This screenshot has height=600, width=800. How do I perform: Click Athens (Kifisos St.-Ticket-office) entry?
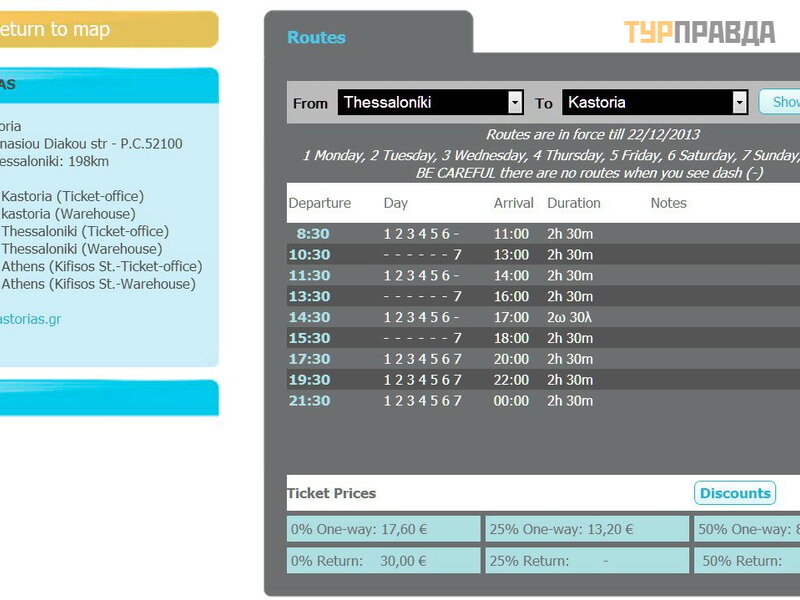(101, 266)
